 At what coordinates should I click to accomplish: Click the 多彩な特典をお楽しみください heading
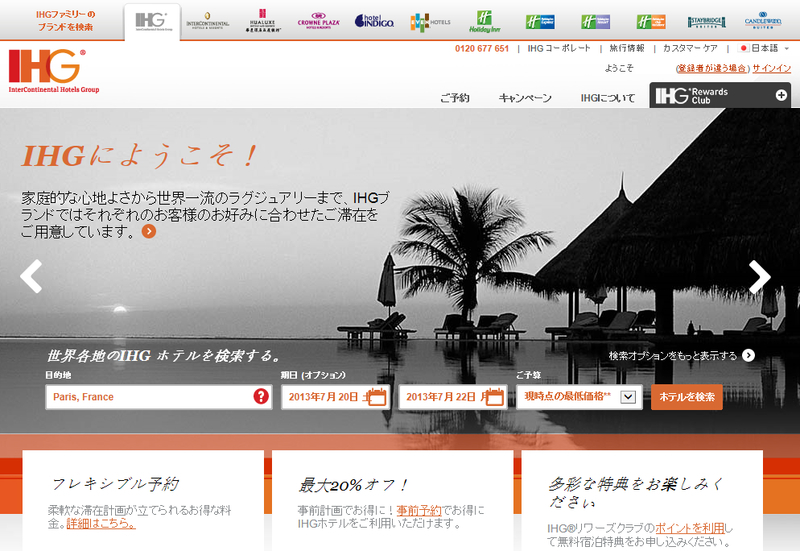635,492
